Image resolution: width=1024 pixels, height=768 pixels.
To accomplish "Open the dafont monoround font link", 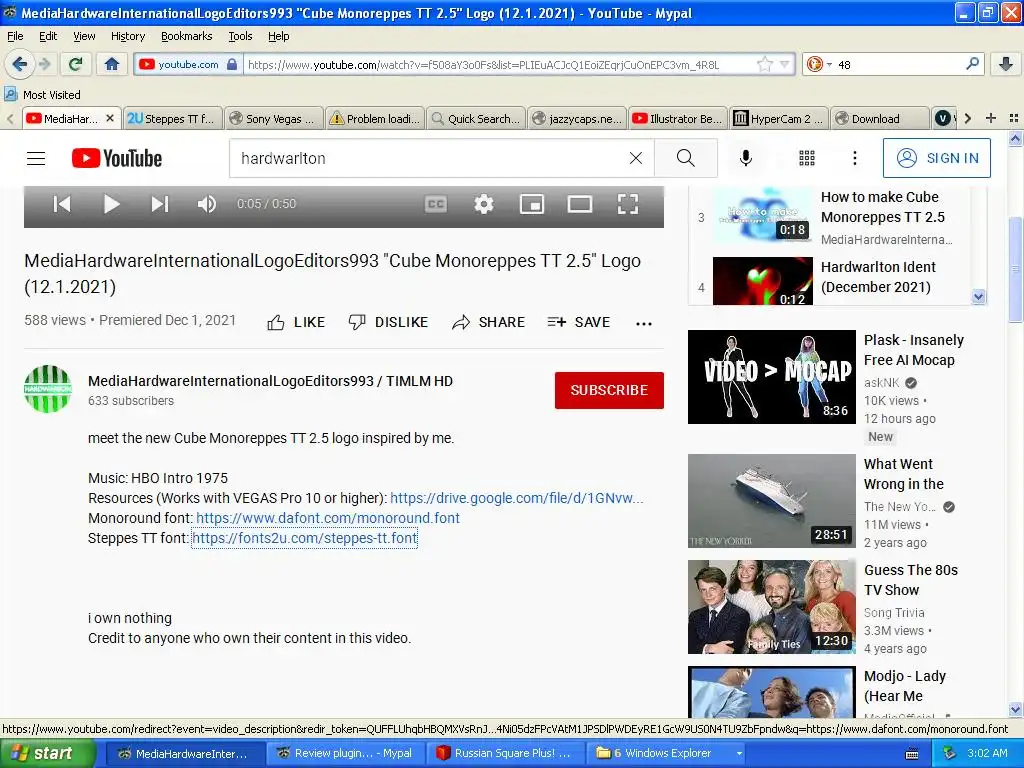I will [328, 518].
